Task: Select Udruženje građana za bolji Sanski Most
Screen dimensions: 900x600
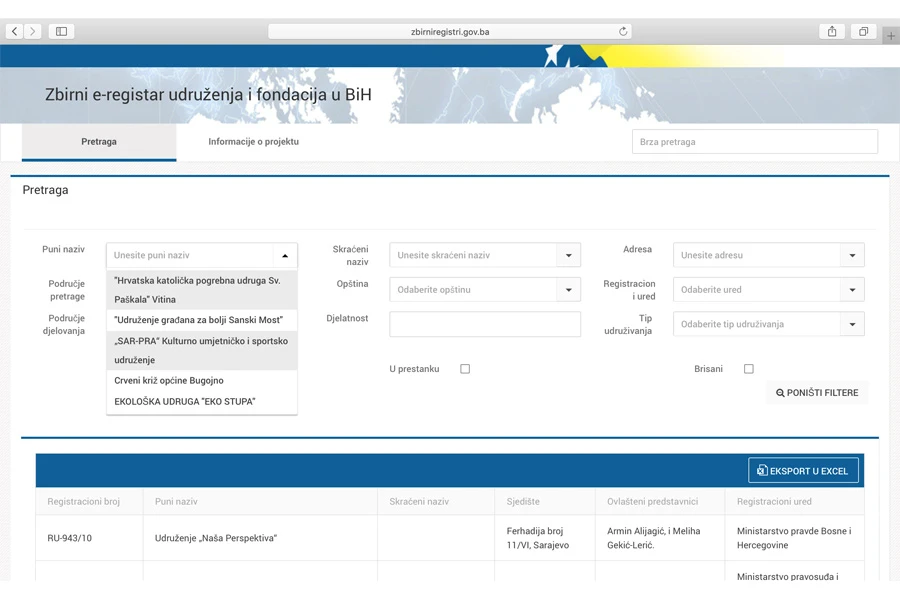Action: [x=202, y=320]
